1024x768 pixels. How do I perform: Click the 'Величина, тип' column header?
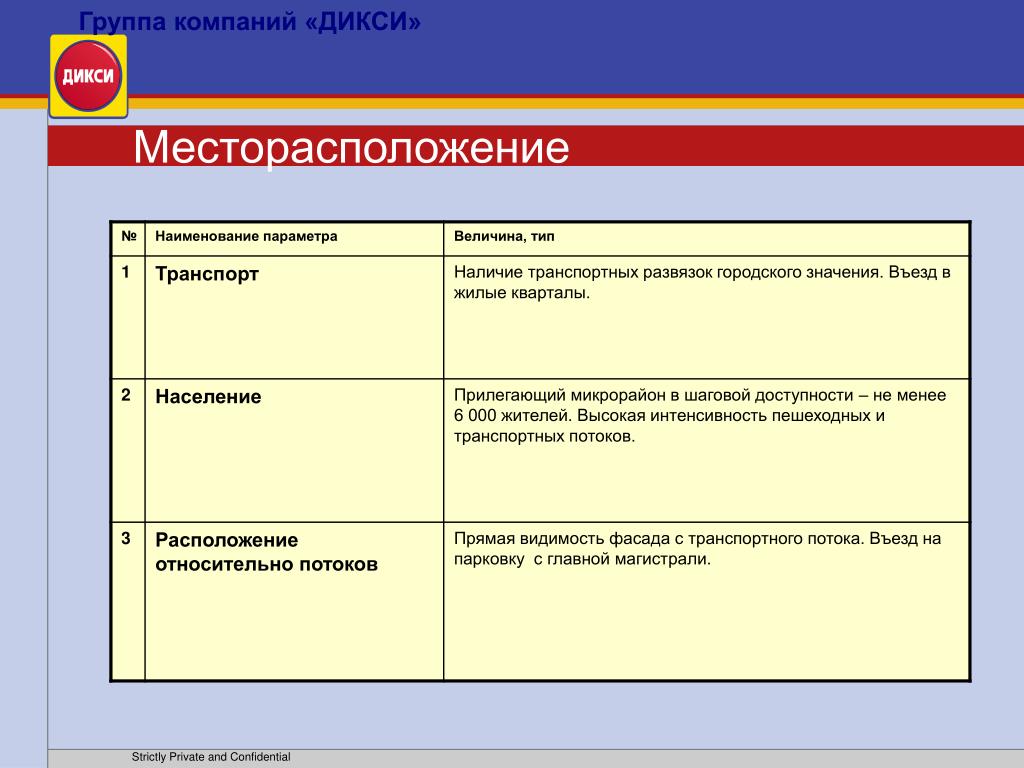707,239
